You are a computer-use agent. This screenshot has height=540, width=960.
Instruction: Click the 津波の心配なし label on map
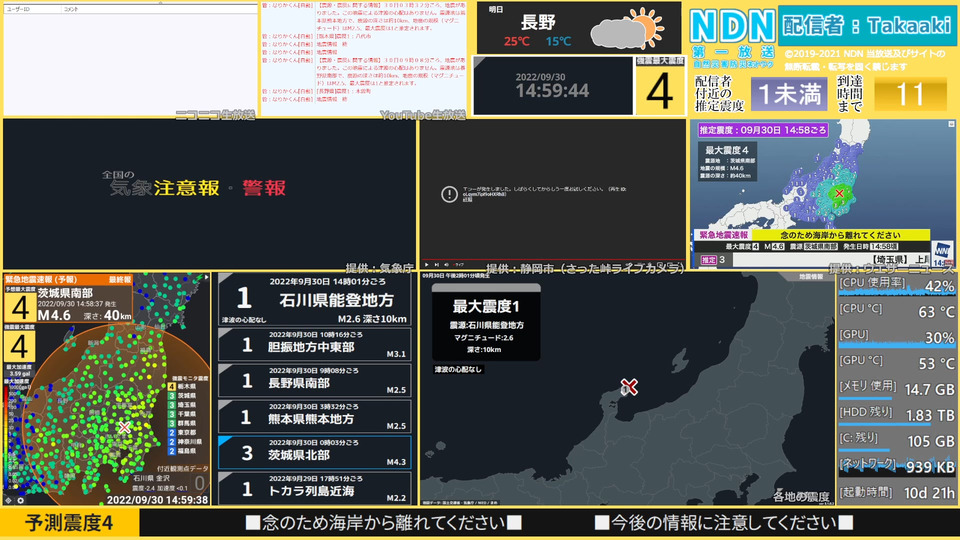[458, 369]
